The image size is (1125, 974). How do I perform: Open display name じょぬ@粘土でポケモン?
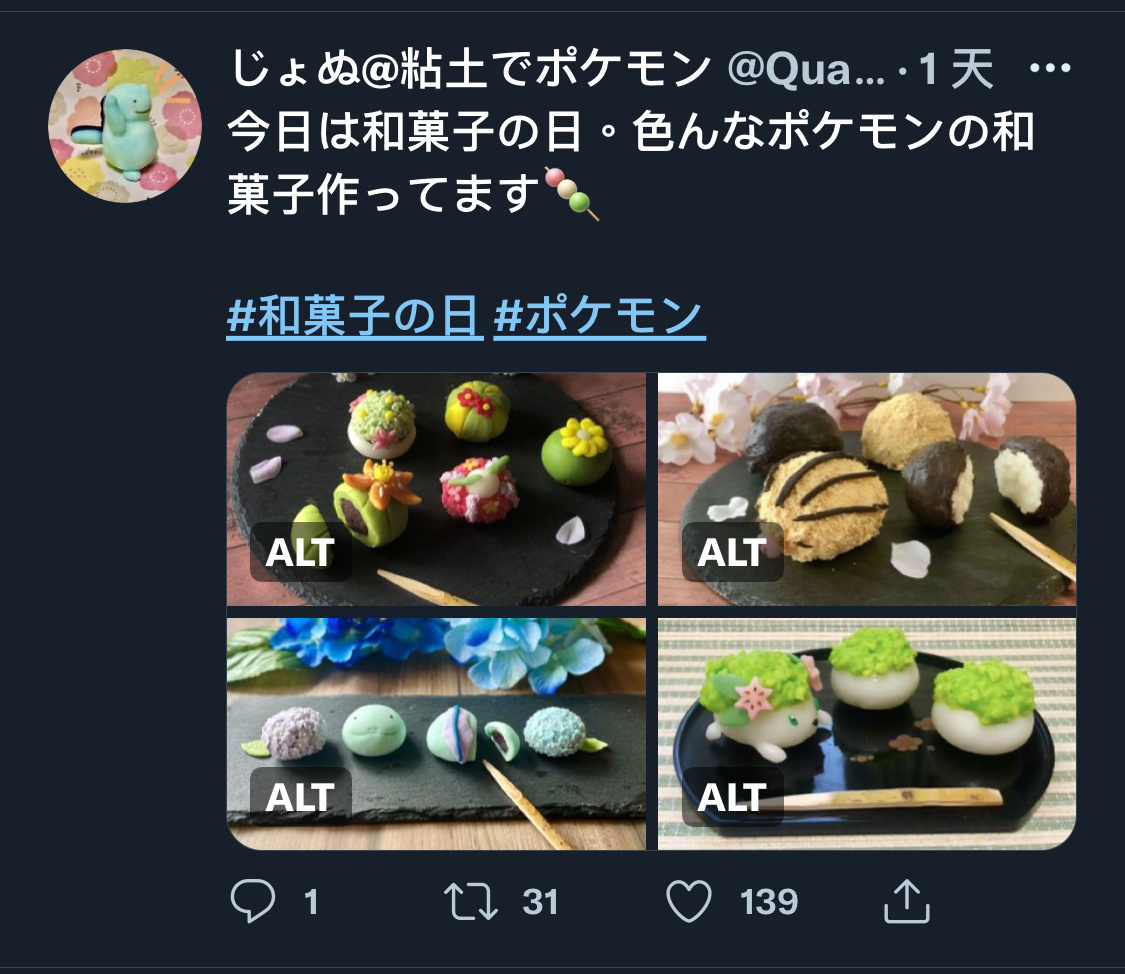pyautogui.click(x=471, y=70)
